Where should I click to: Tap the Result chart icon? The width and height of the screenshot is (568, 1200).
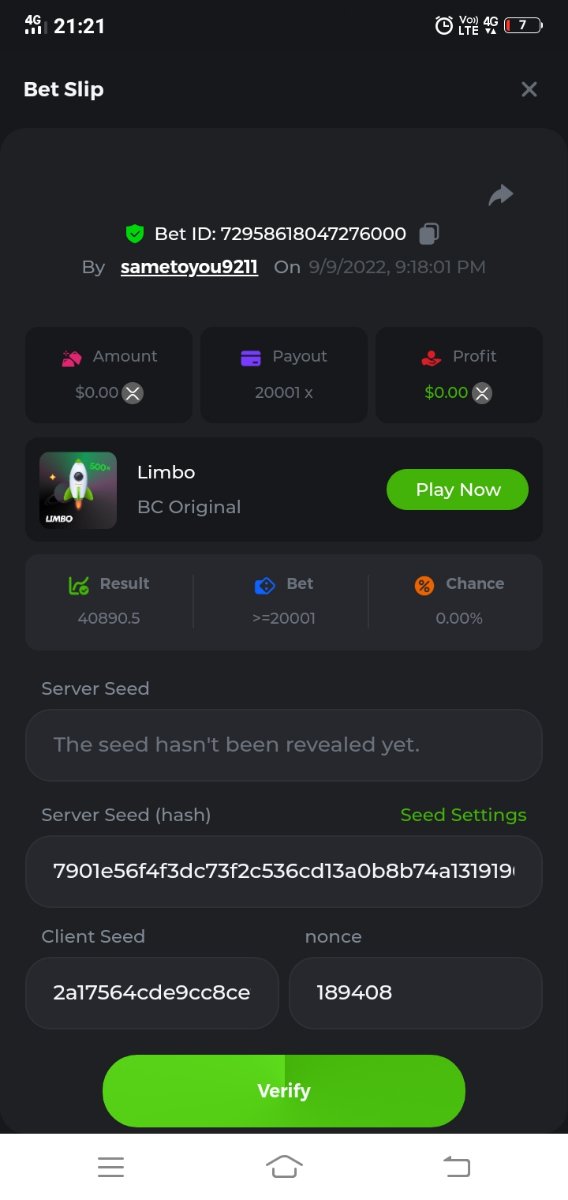[x=79, y=585]
